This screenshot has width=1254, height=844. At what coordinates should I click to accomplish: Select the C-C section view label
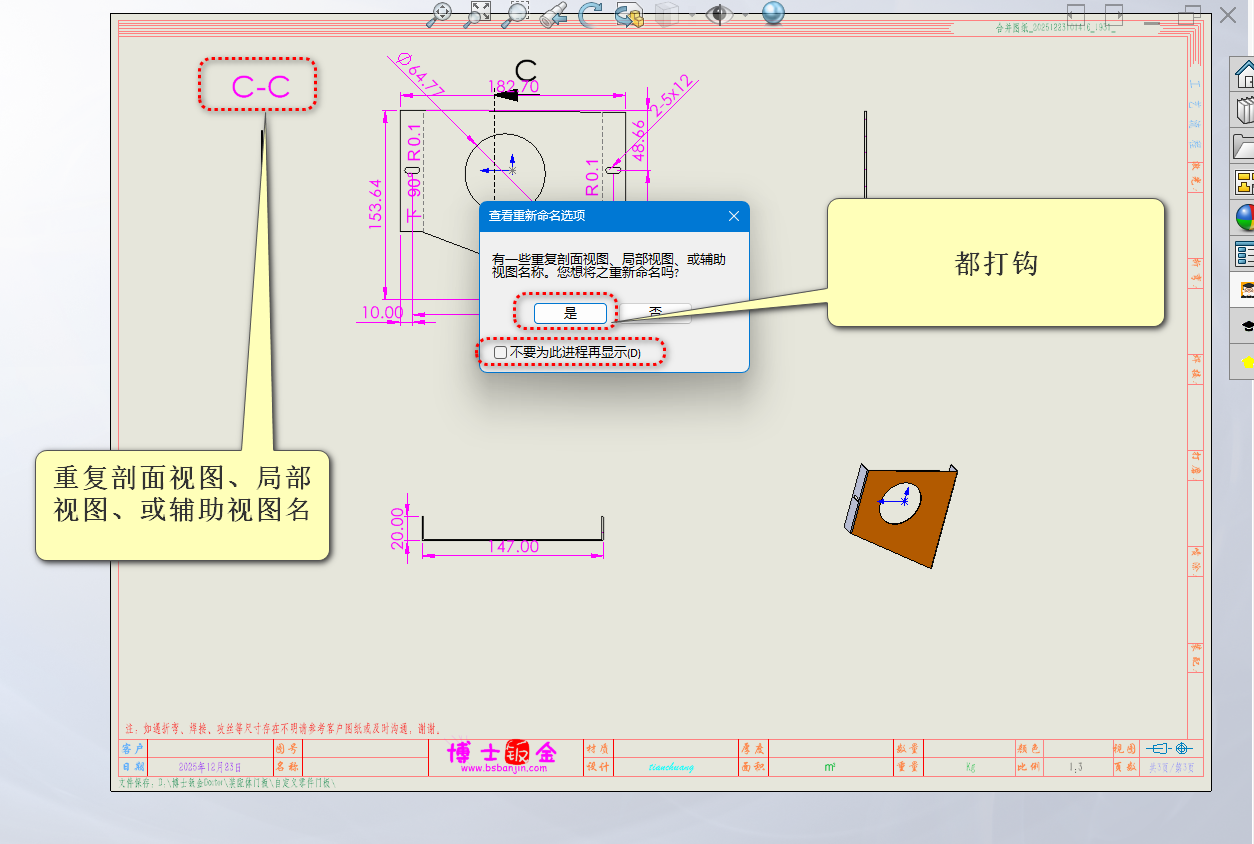pyautogui.click(x=260, y=86)
